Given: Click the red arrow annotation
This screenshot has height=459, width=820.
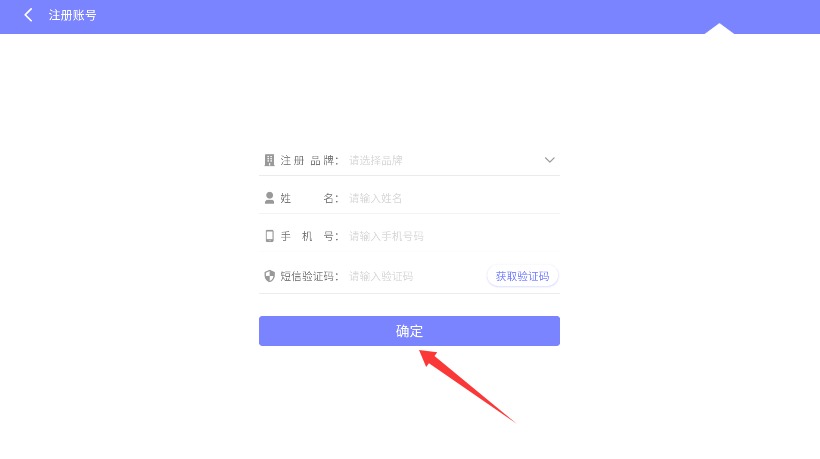Looking at the screenshot, I should pyautogui.click(x=466, y=386).
